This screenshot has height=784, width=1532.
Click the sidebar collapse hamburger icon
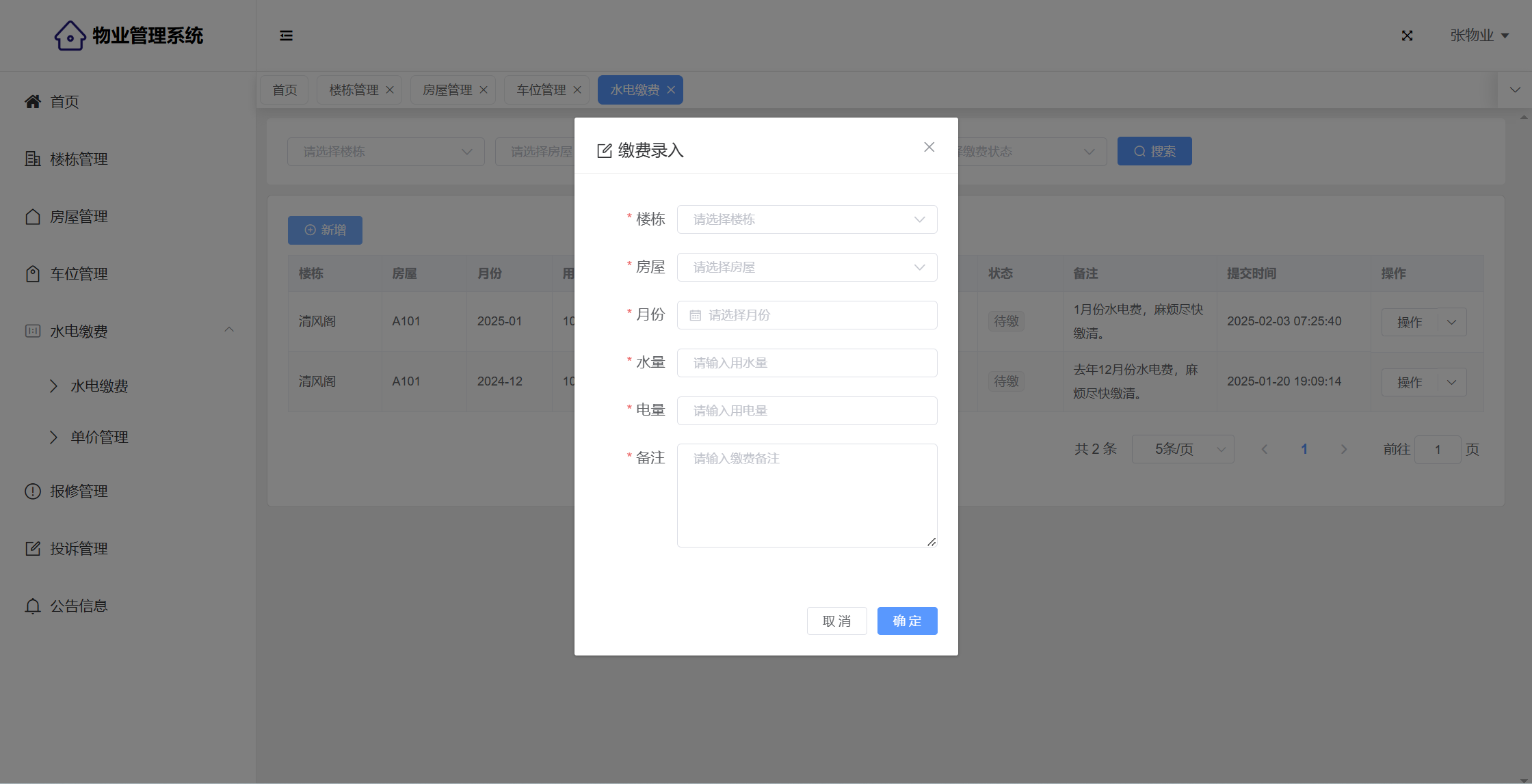(x=286, y=36)
